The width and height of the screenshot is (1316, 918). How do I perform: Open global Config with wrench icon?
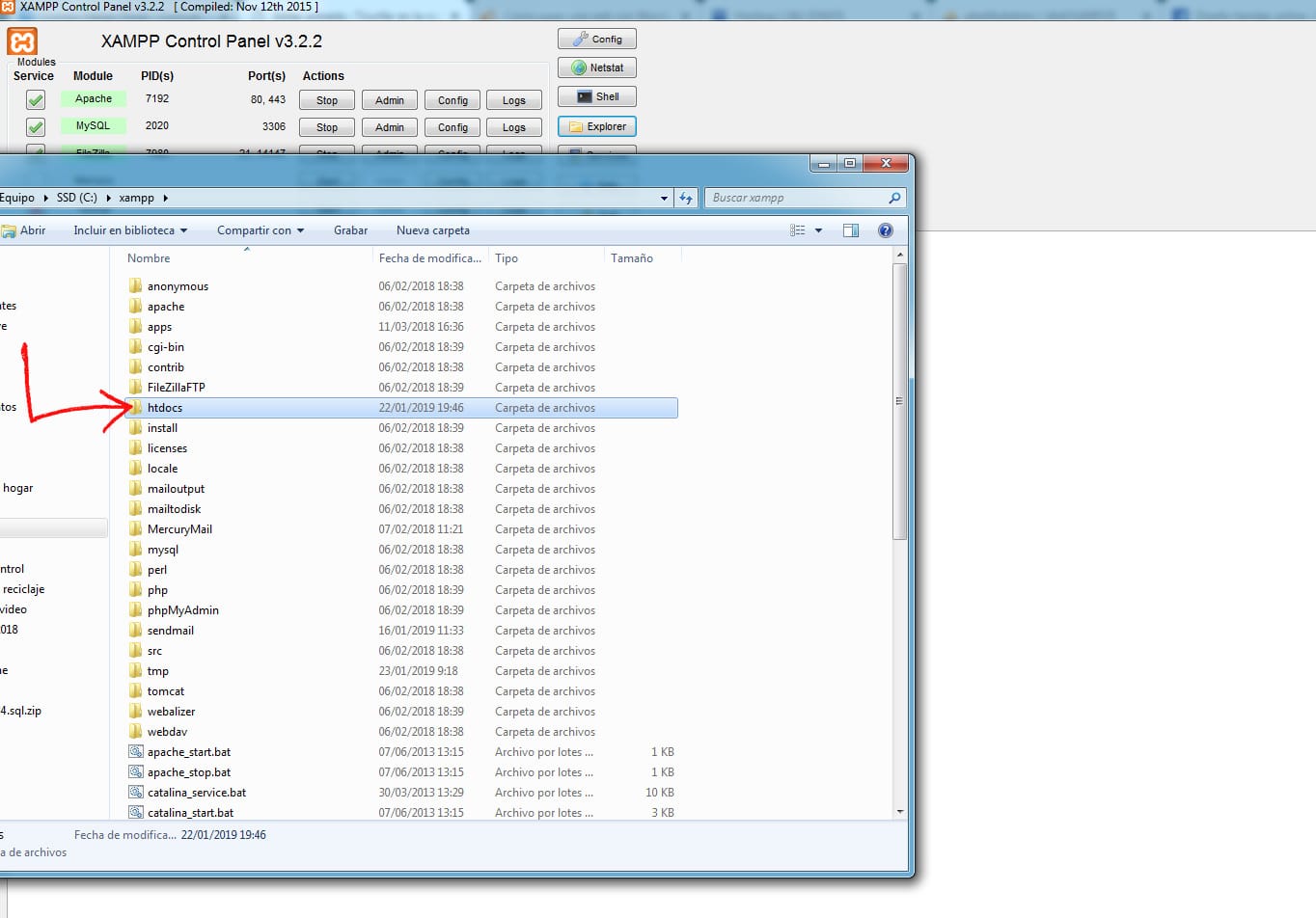[x=596, y=39]
